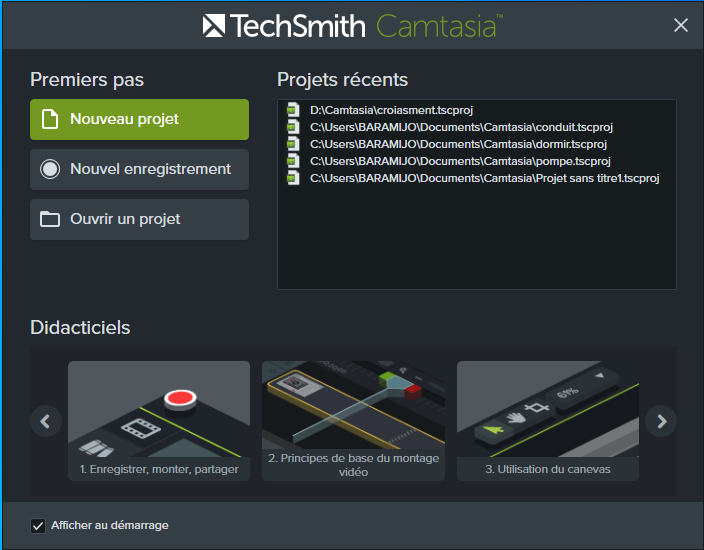Uncheck Afficher au démarrage checkbox
The image size is (704, 550).
tap(38, 526)
